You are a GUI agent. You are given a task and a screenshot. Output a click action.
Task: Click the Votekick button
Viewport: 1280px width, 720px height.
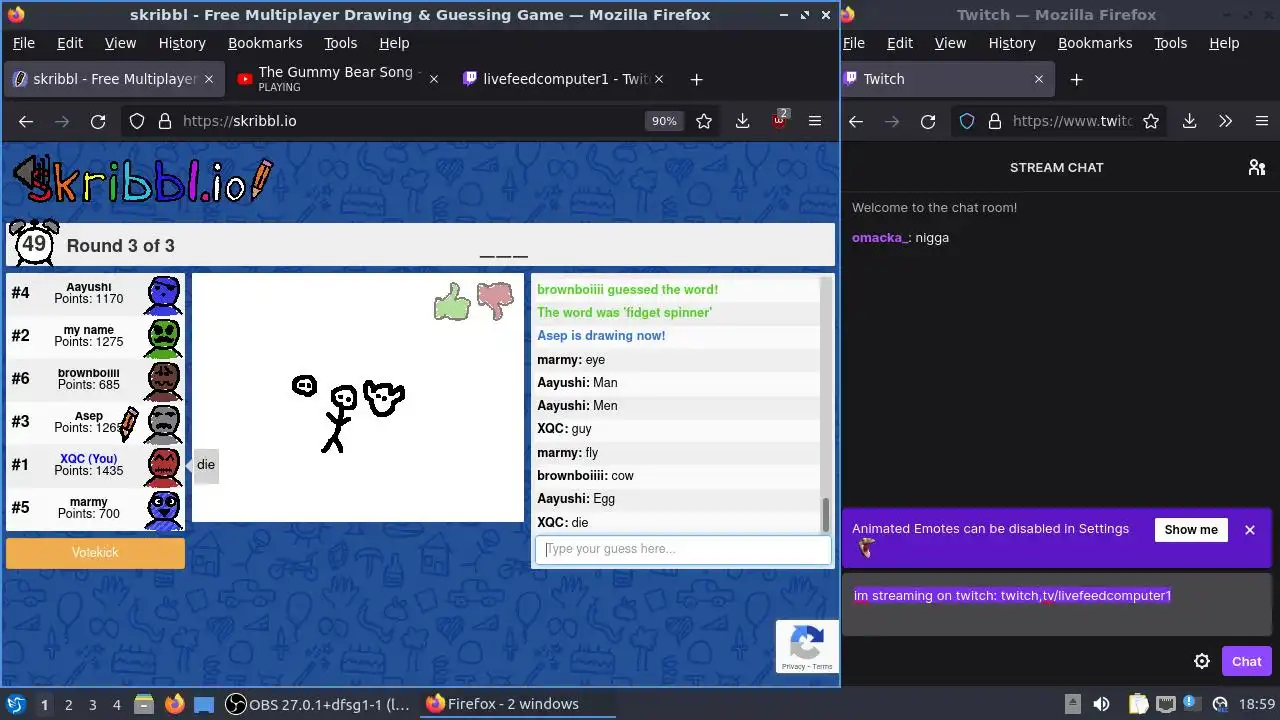[x=95, y=553]
